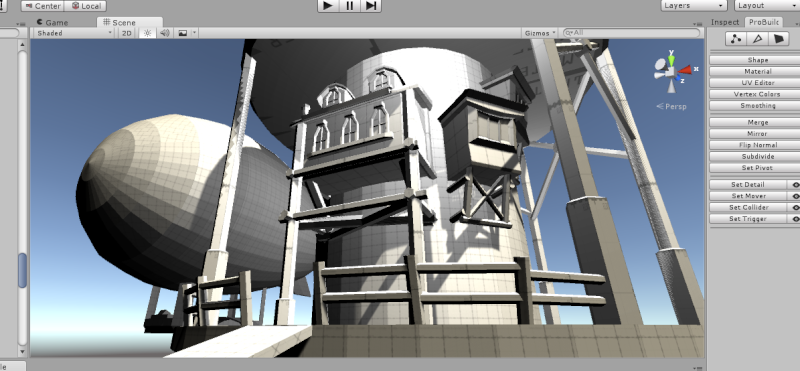Toggle 2D view mode
The image size is (800, 371).
[x=127, y=33]
